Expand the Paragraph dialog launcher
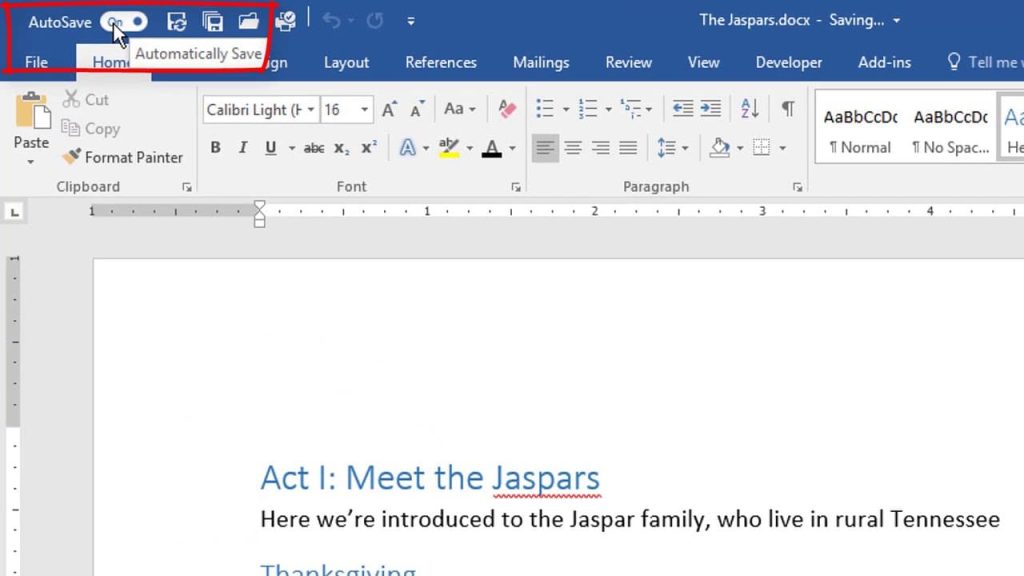Image resolution: width=1024 pixels, height=576 pixels. 797,187
